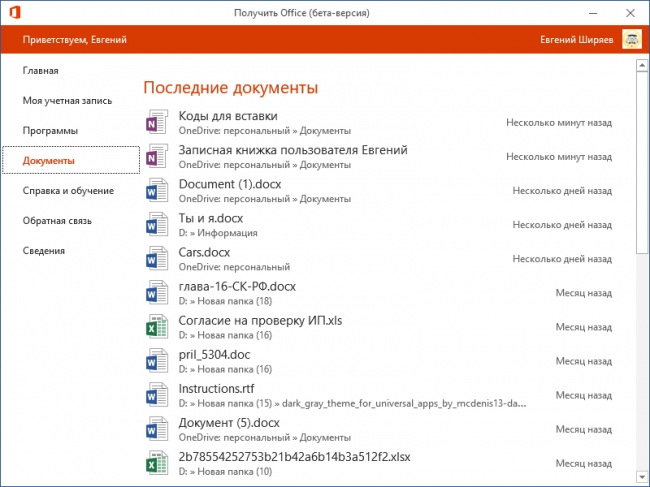This screenshot has height=487, width=650.
Task: Open the user avatar picture for Евгений Ширяев
Action: coord(632,39)
